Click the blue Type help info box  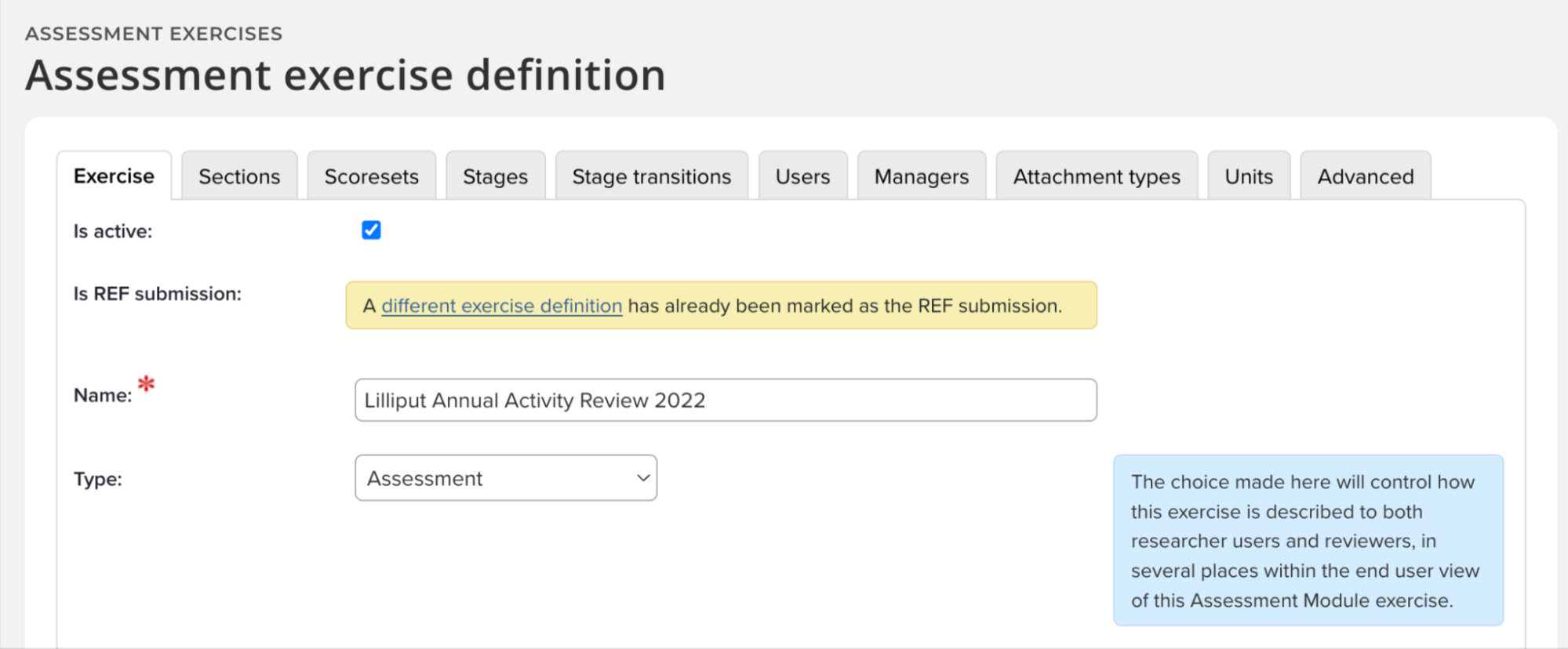point(1308,540)
